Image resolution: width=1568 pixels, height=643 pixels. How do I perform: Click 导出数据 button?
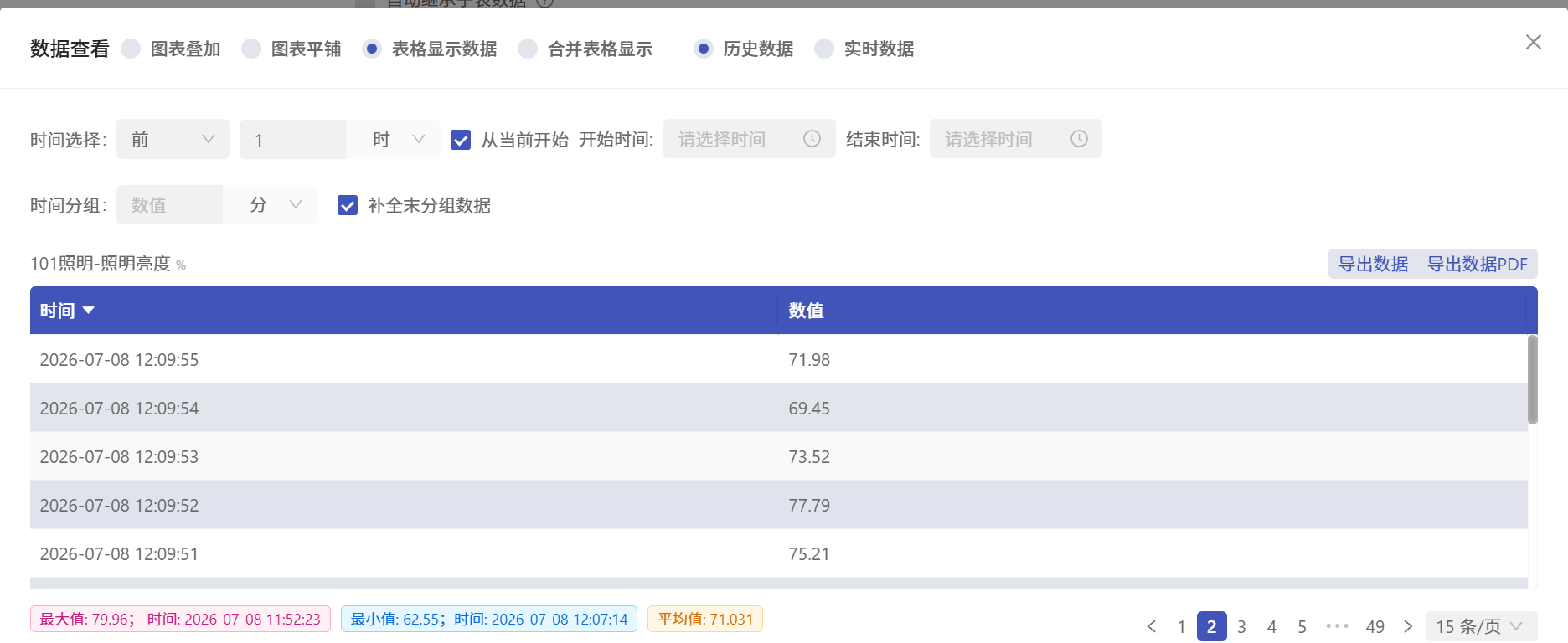[1373, 264]
